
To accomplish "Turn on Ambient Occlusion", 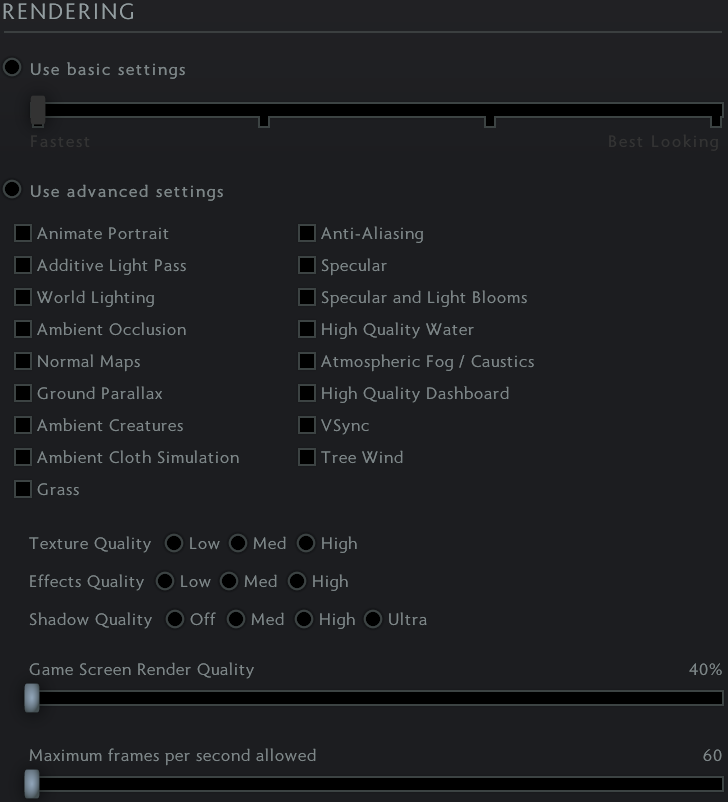I will 23,330.
